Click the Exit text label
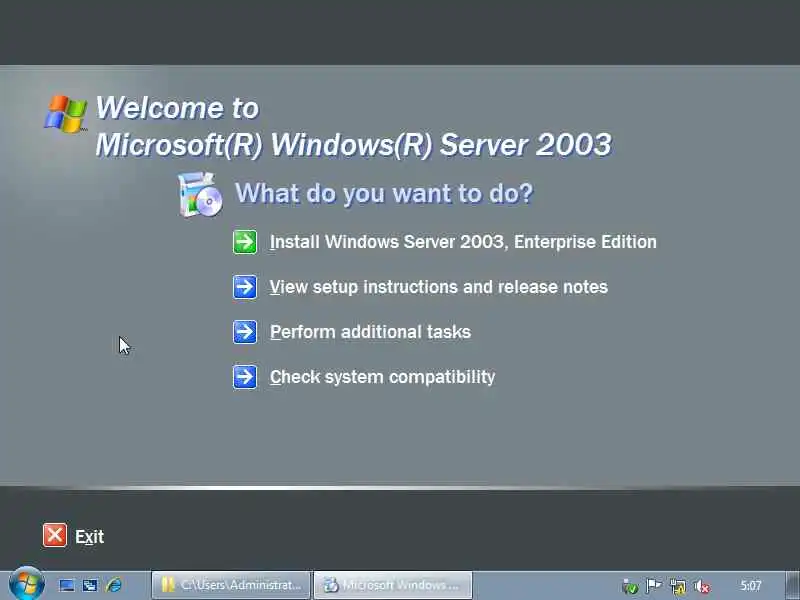 [89, 536]
